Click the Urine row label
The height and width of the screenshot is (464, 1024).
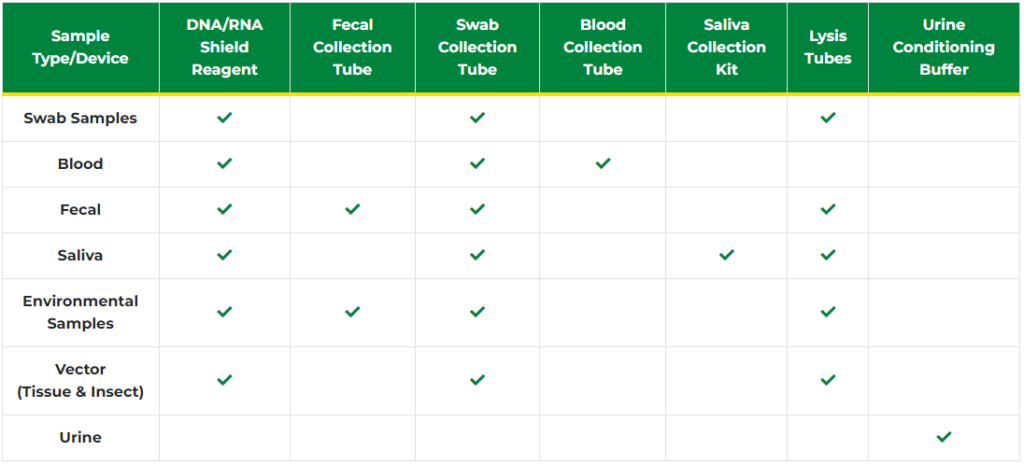[80, 437]
